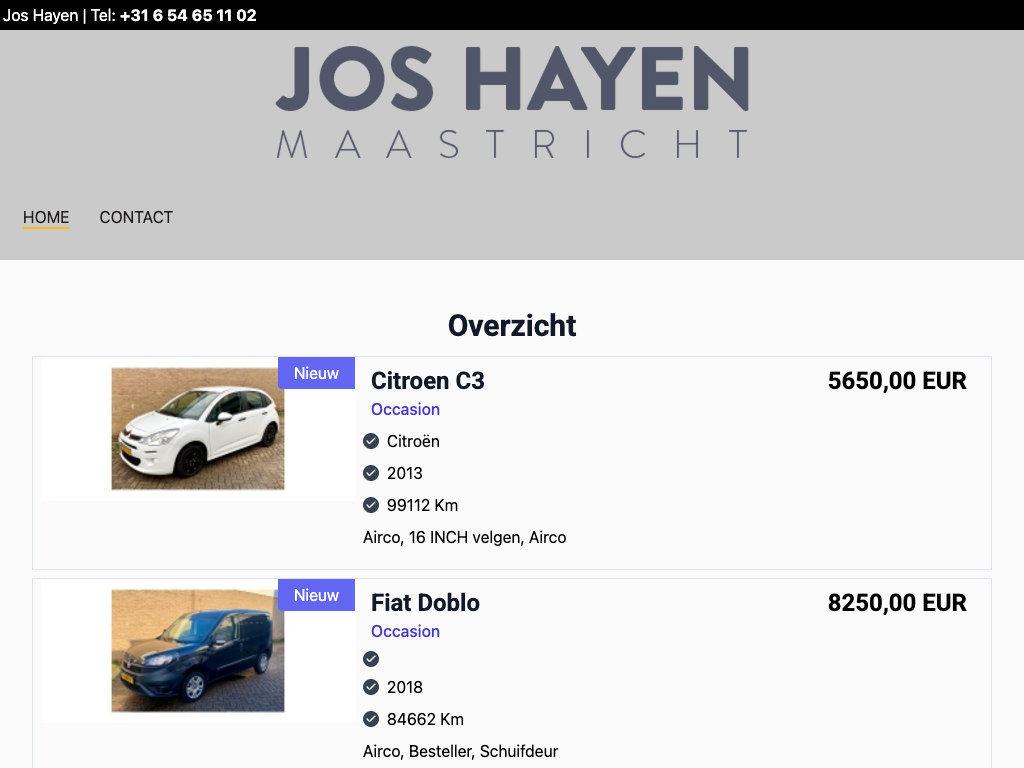The image size is (1024, 768).
Task: Click the Overzicht heading
Action: [x=512, y=326]
